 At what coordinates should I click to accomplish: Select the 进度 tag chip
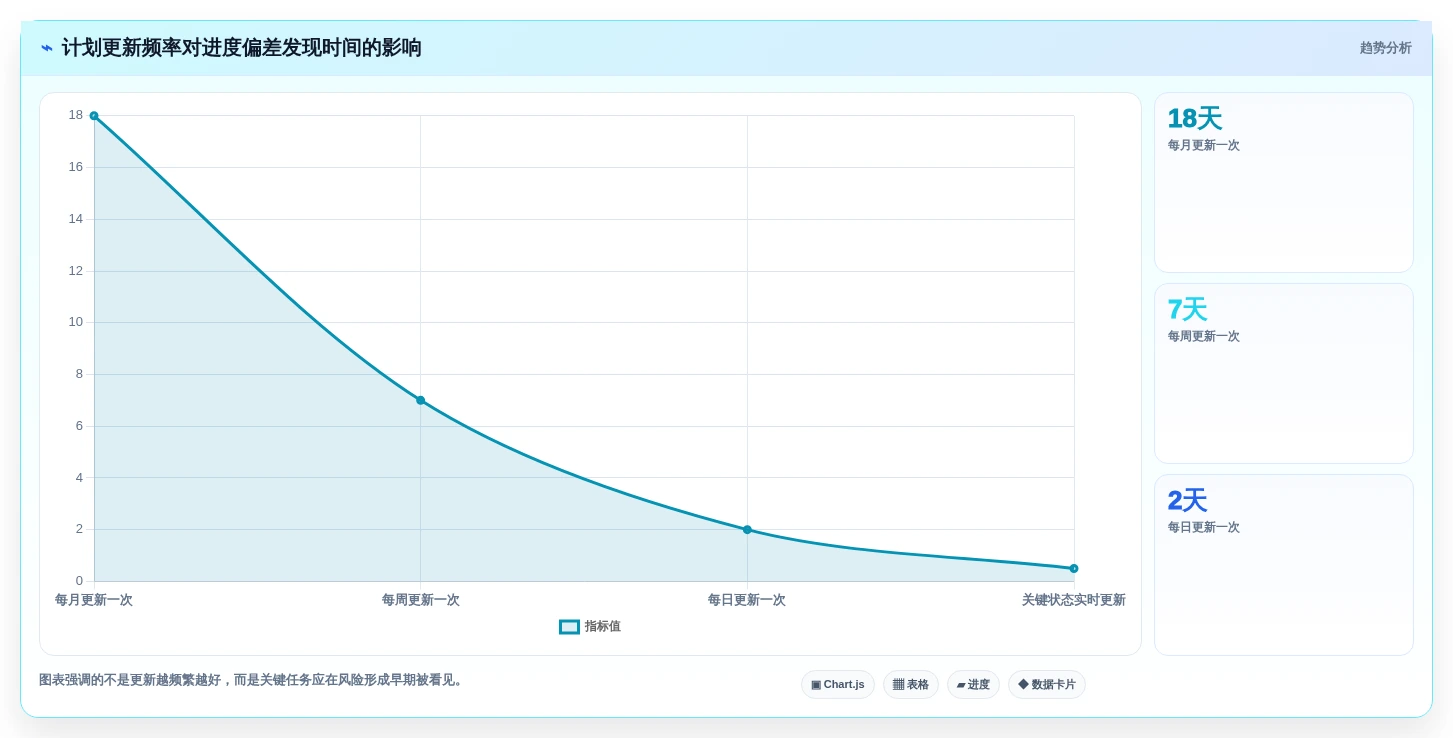point(973,685)
